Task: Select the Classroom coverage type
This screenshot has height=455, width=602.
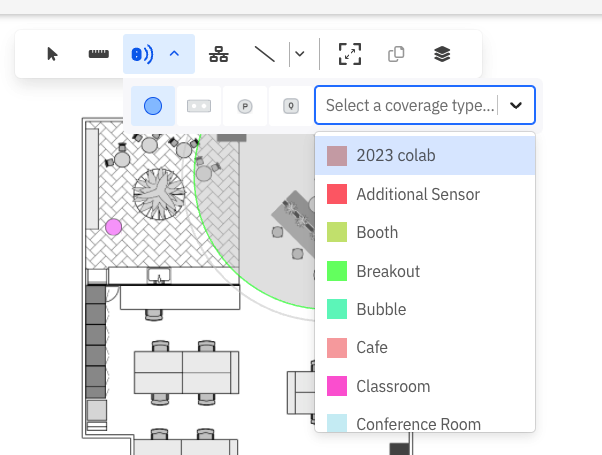Action: [425, 386]
